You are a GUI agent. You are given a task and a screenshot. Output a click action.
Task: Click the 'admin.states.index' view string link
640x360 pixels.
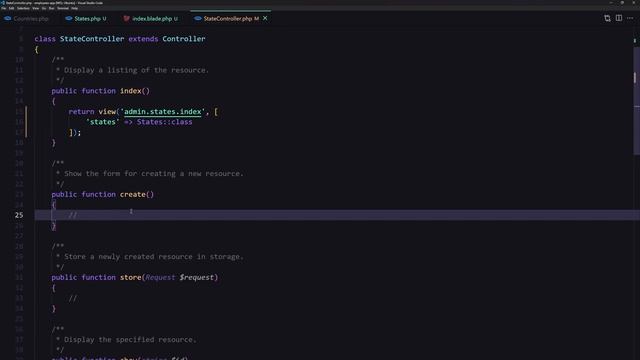click(162, 111)
